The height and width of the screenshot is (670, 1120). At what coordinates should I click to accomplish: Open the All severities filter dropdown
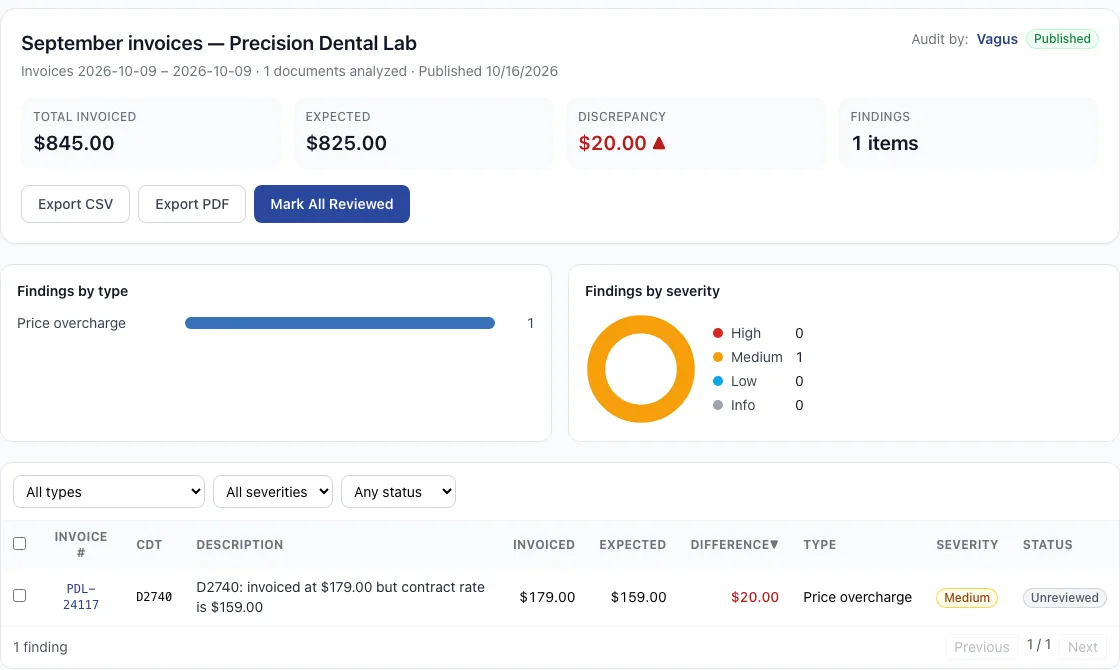(273, 491)
